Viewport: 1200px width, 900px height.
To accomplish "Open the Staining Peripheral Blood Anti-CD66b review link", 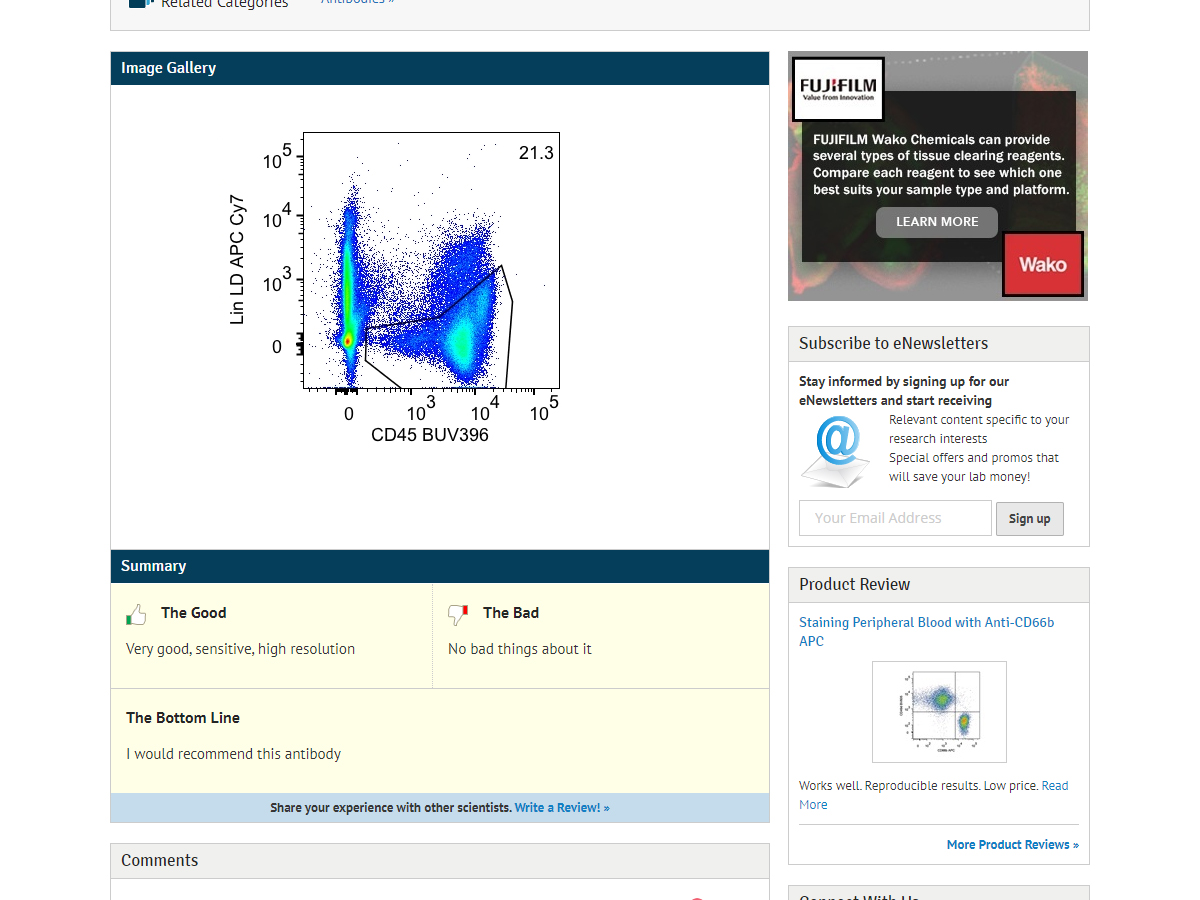I will (926, 631).
